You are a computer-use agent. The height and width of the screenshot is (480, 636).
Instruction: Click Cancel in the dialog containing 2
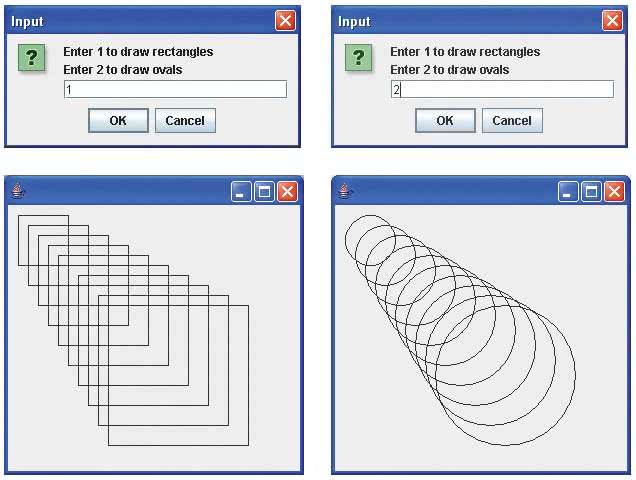pyautogui.click(x=512, y=121)
